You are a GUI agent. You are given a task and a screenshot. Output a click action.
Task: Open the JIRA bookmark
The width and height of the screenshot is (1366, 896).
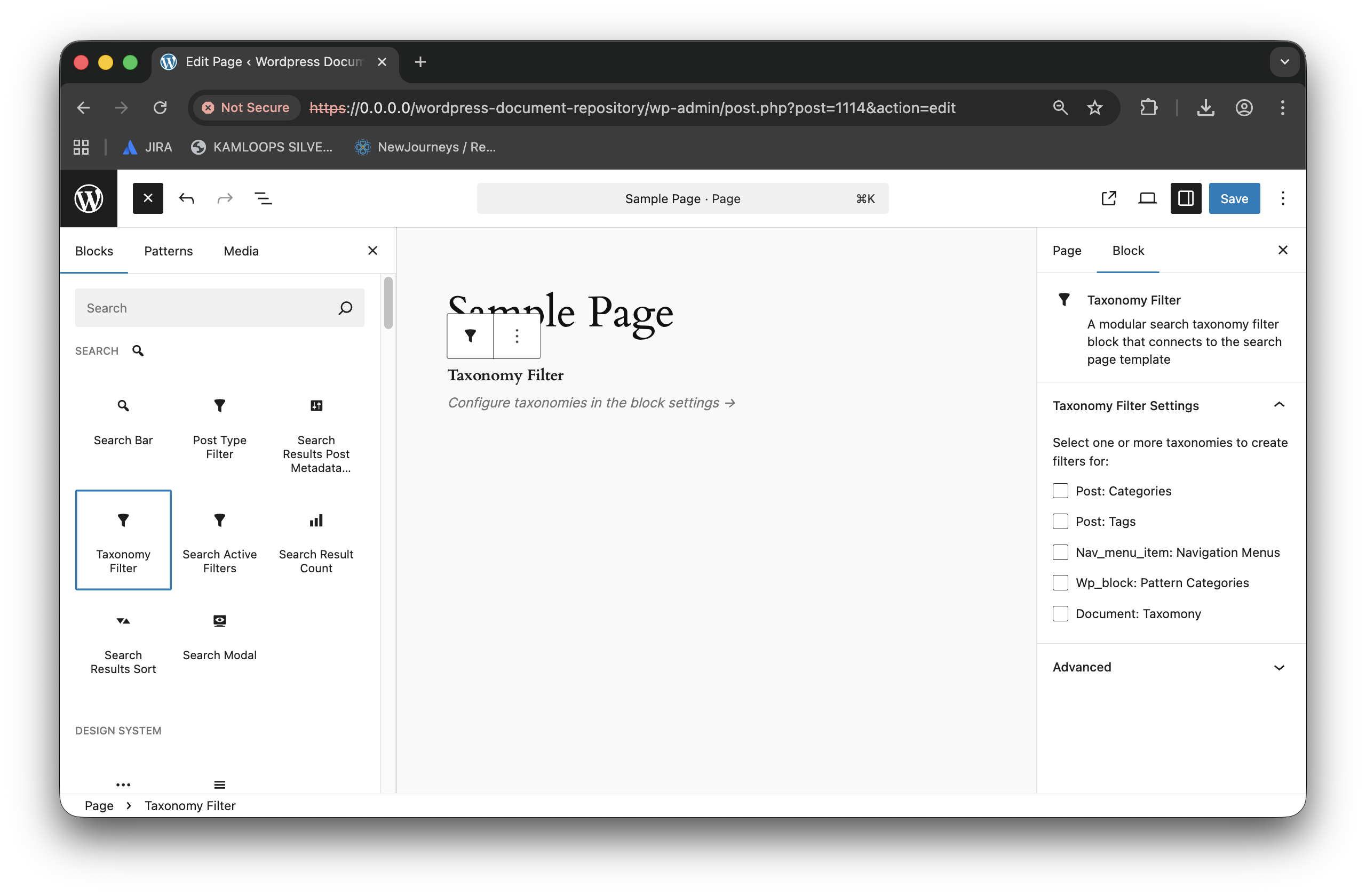pyautogui.click(x=147, y=147)
